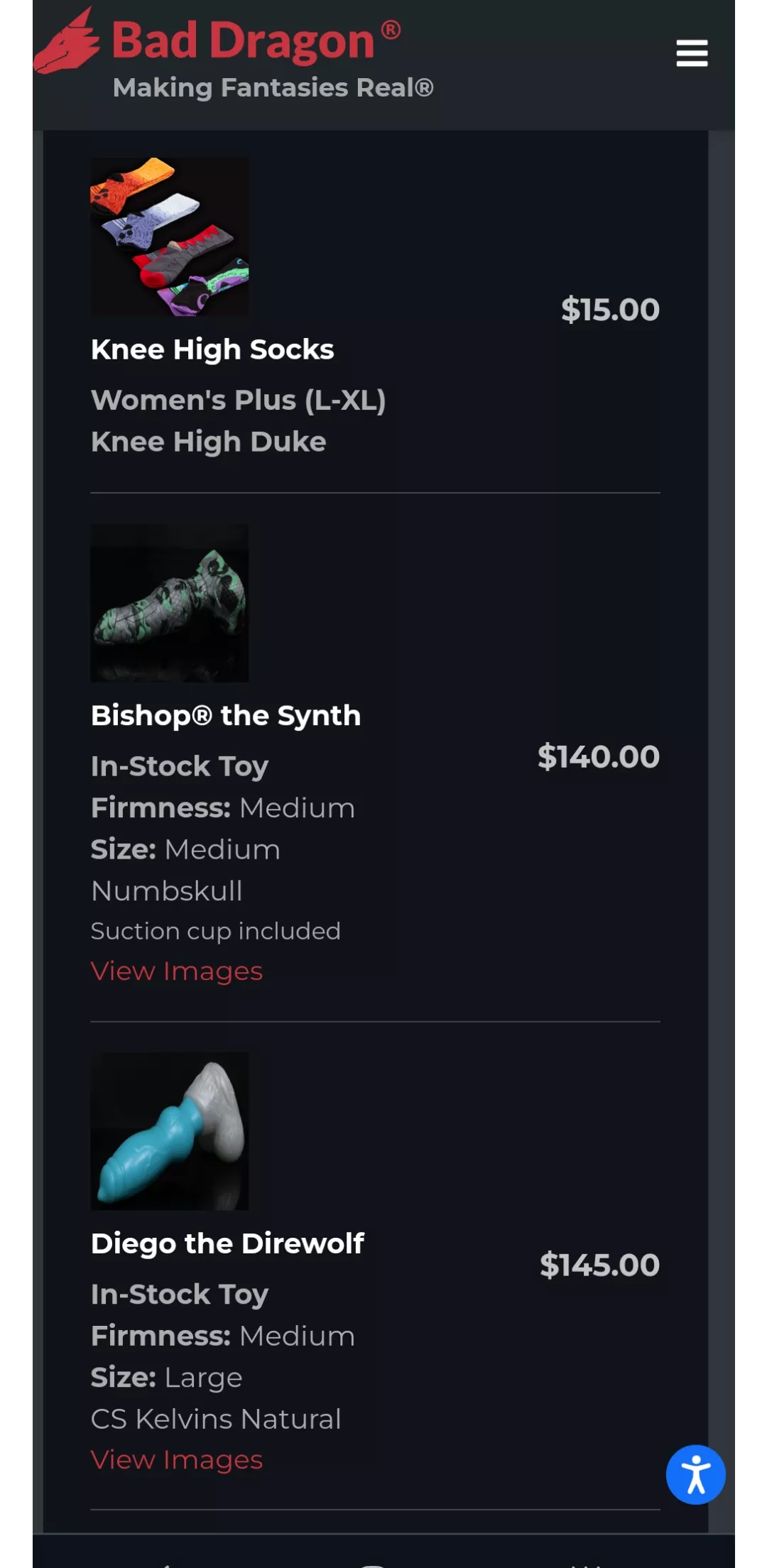Image resolution: width=767 pixels, height=1568 pixels.
Task: Tap the Knee High Socks product thumbnail
Action: 170,236
